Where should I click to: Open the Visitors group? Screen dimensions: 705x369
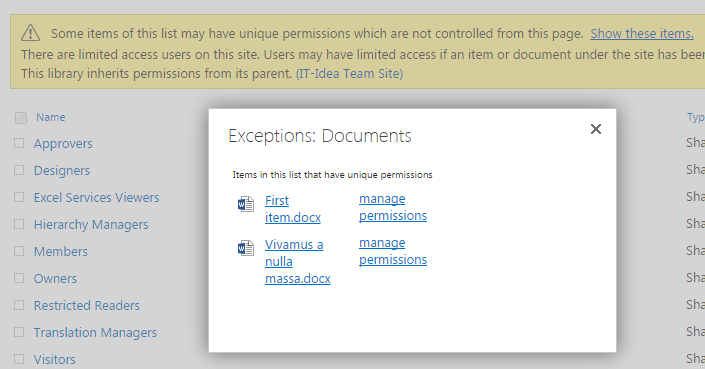pyautogui.click(x=54, y=360)
